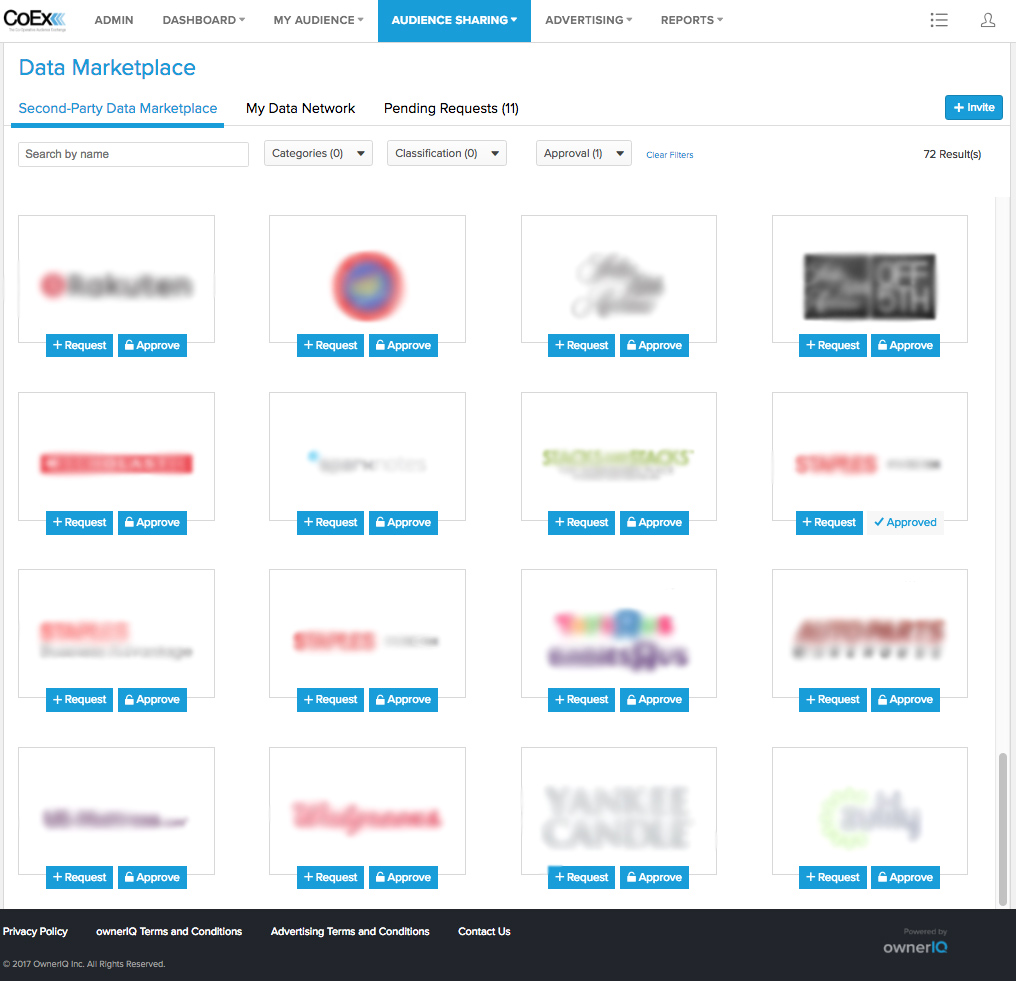Expand the My Audience menu
The width and height of the screenshot is (1016, 981).
coord(318,20)
